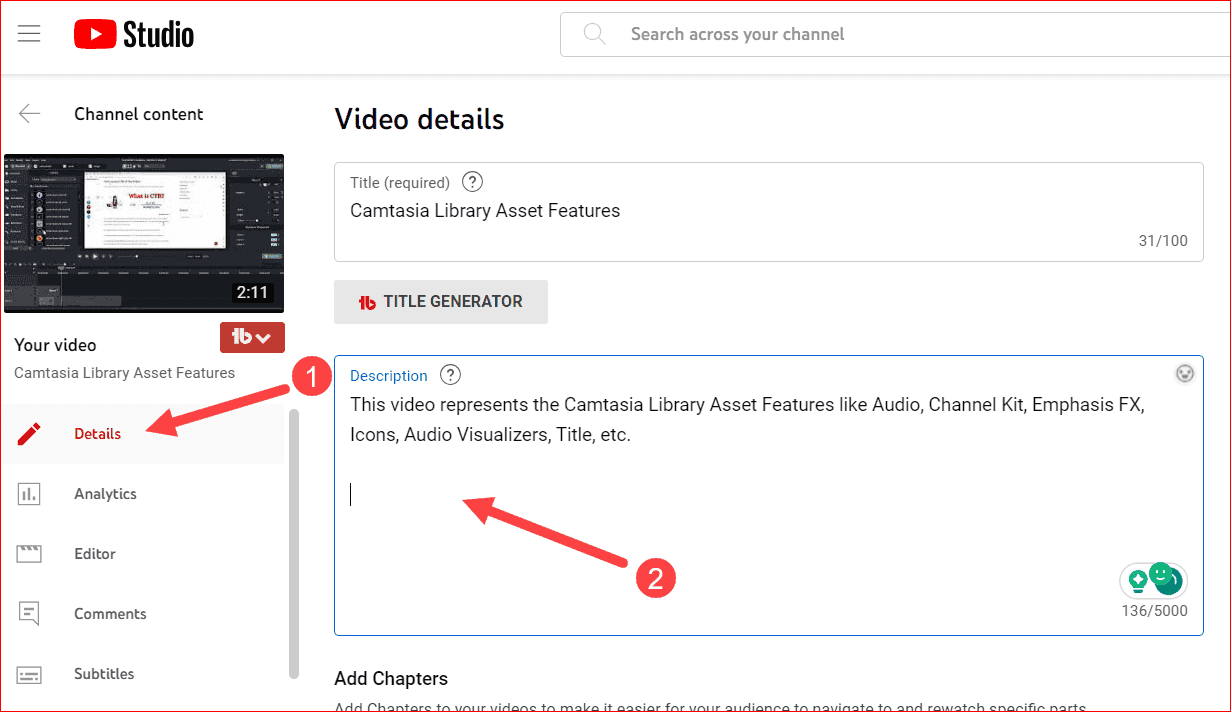Click the help icon beside Description
The image size is (1231, 712).
click(x=451, y=375)
